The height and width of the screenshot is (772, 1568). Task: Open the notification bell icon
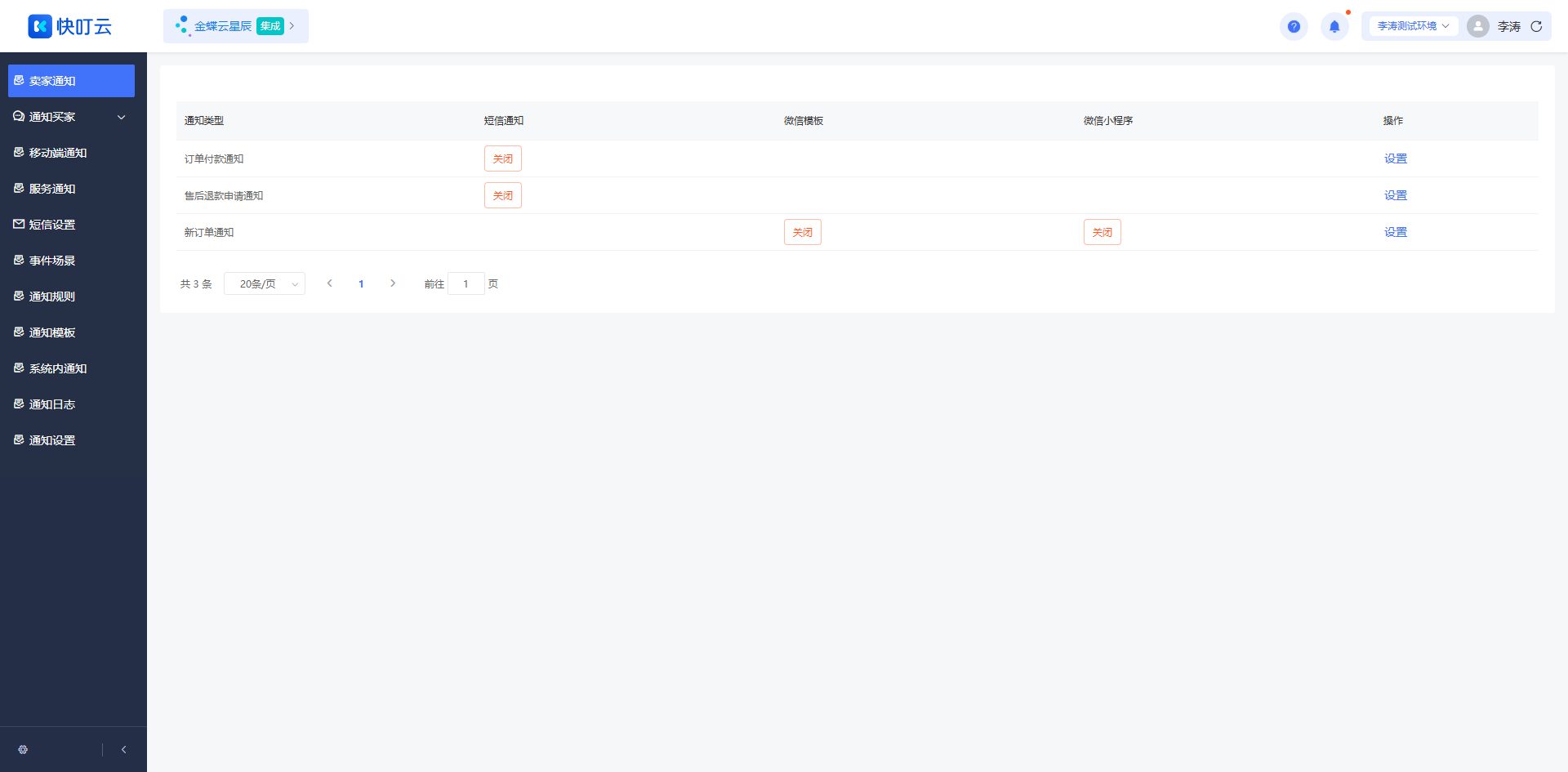click(x=1334, y=26)
